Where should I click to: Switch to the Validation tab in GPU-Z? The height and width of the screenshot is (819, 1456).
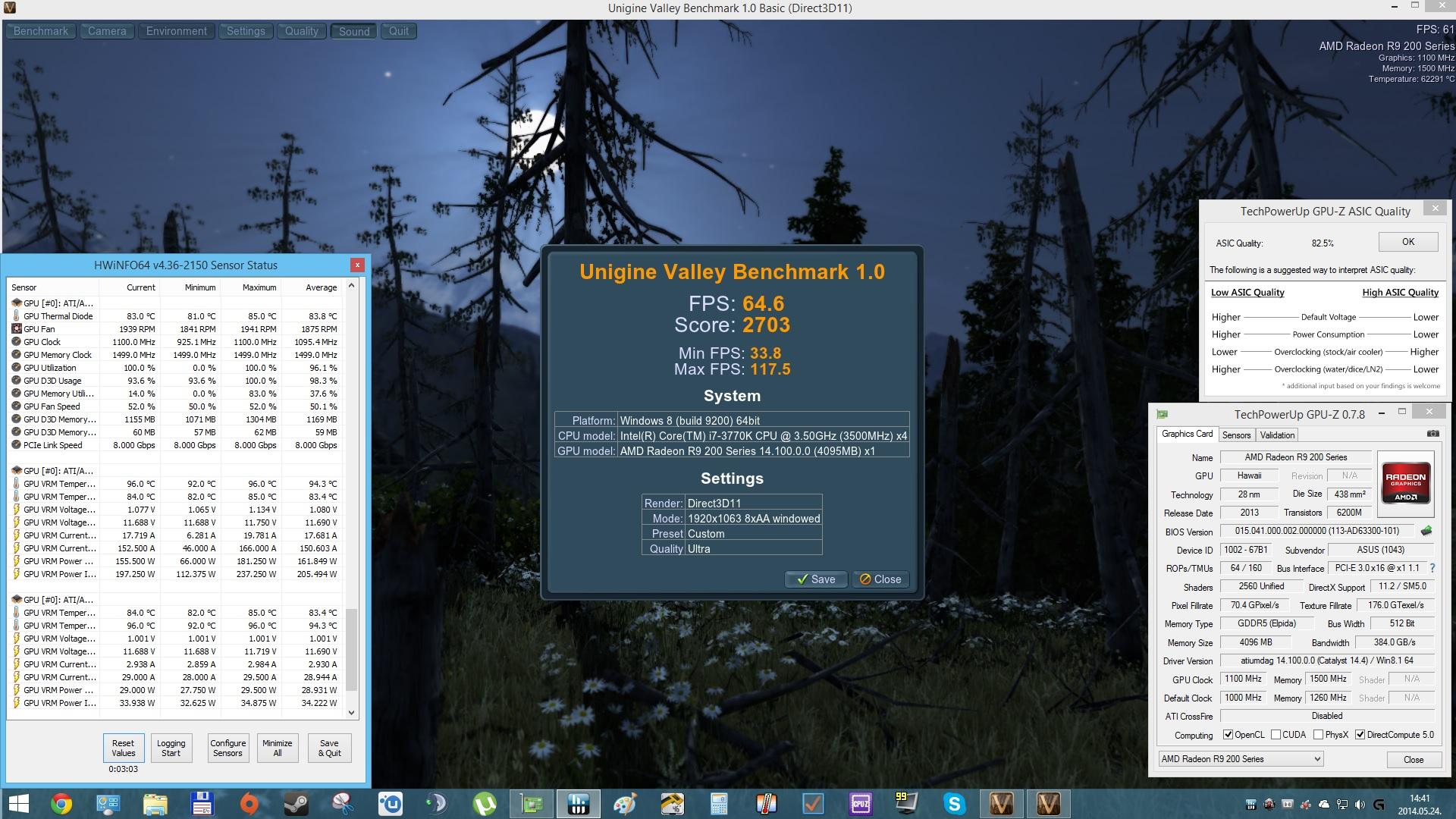(1277, 435)
